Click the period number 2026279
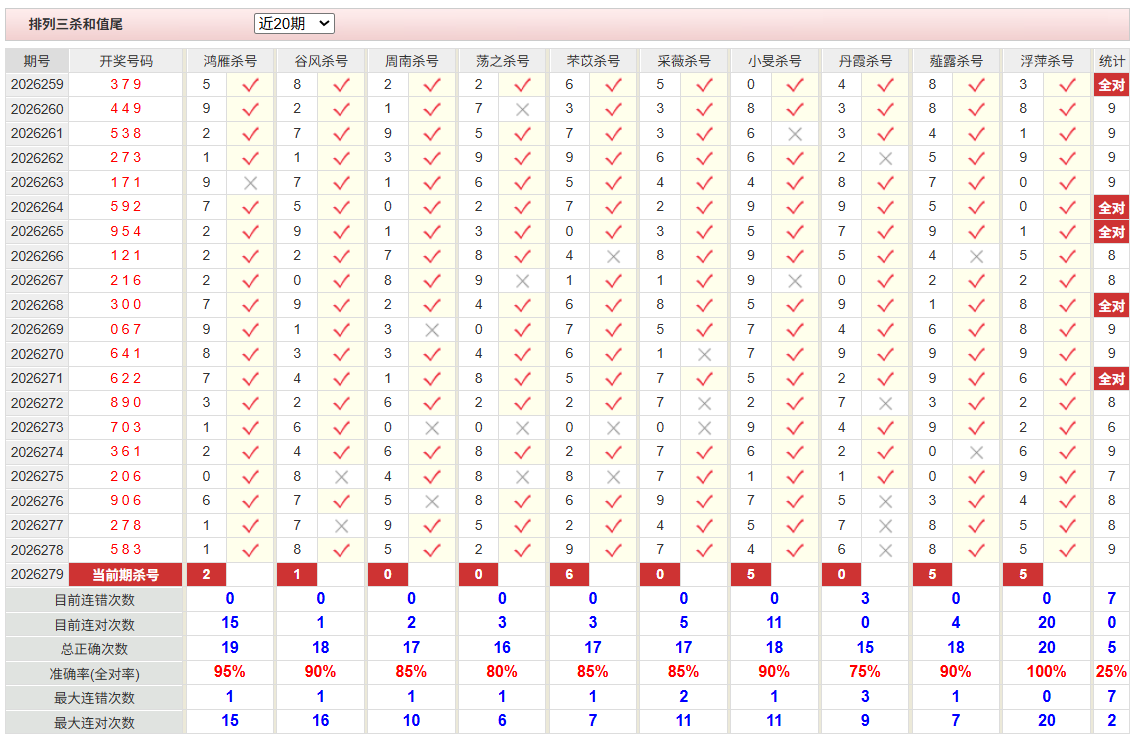Screen dimensions: 1140x741 point(37,574)
